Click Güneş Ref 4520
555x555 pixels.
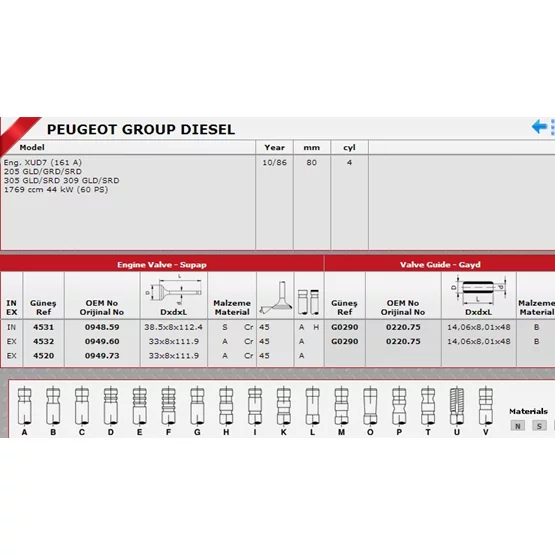[x=44, y=355]
